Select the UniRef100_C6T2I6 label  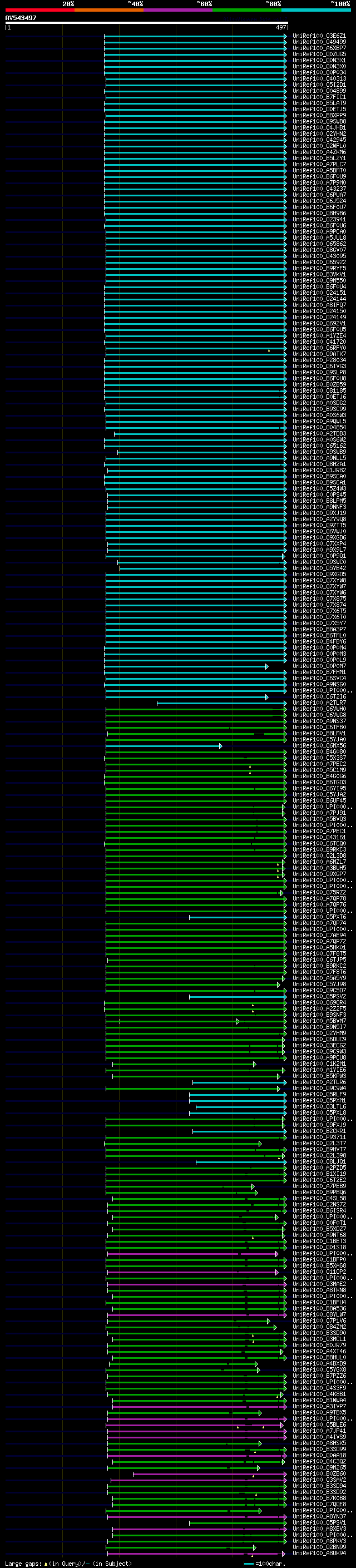(319, 696)
